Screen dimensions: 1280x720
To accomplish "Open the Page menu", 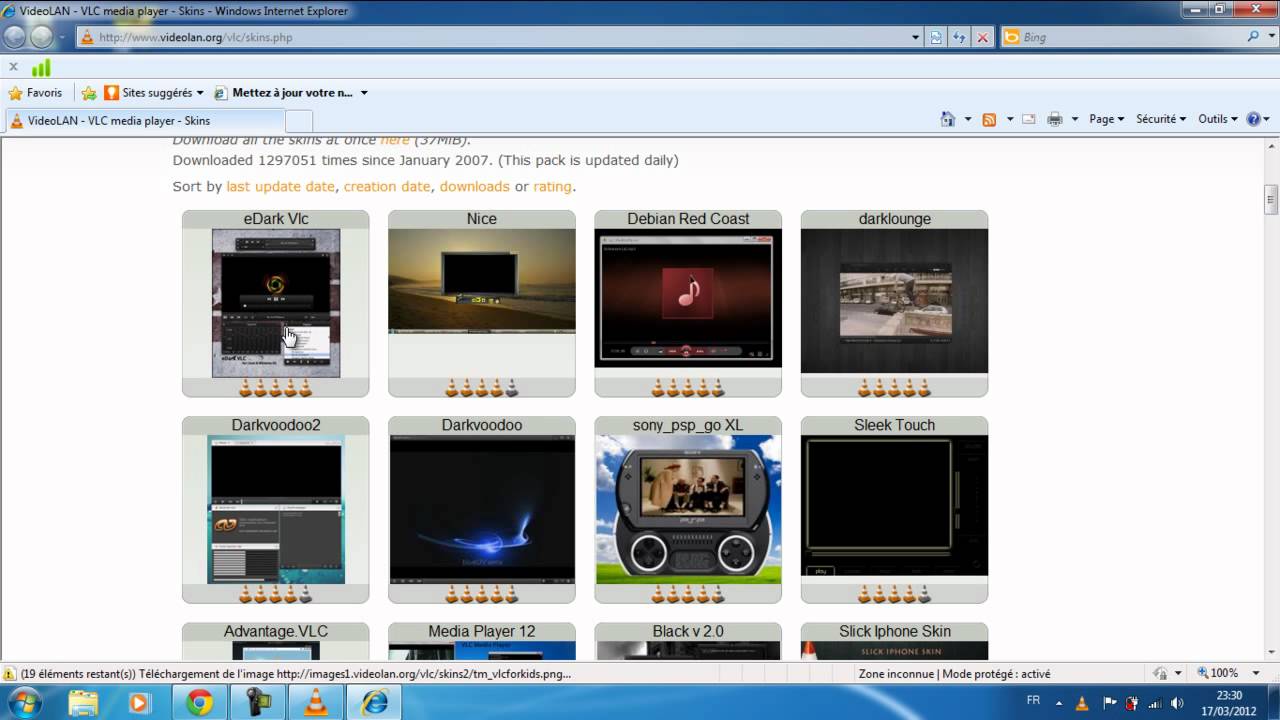I will (1107, 119).
